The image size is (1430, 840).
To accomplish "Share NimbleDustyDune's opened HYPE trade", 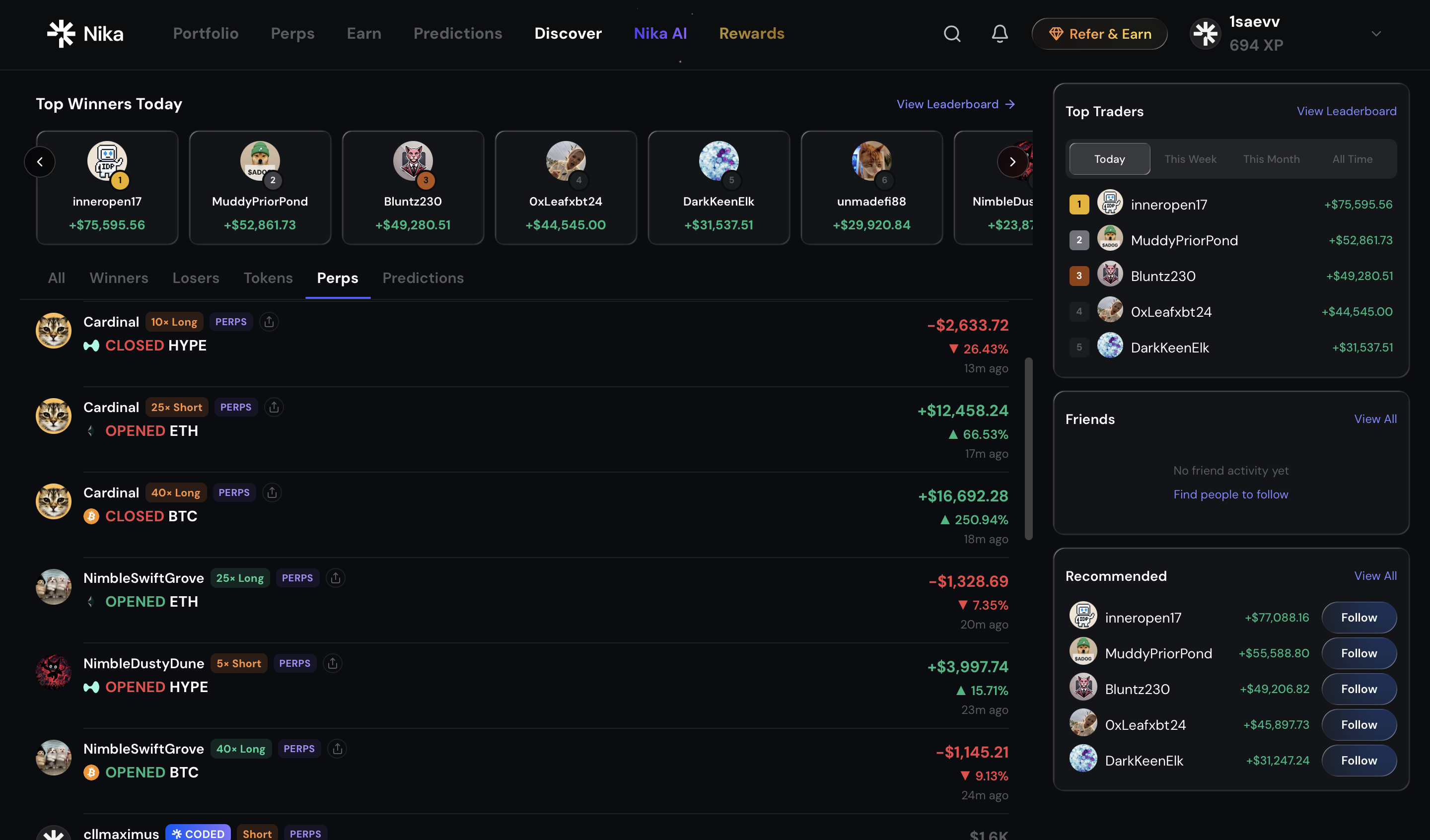I will (x=333, y=663).
